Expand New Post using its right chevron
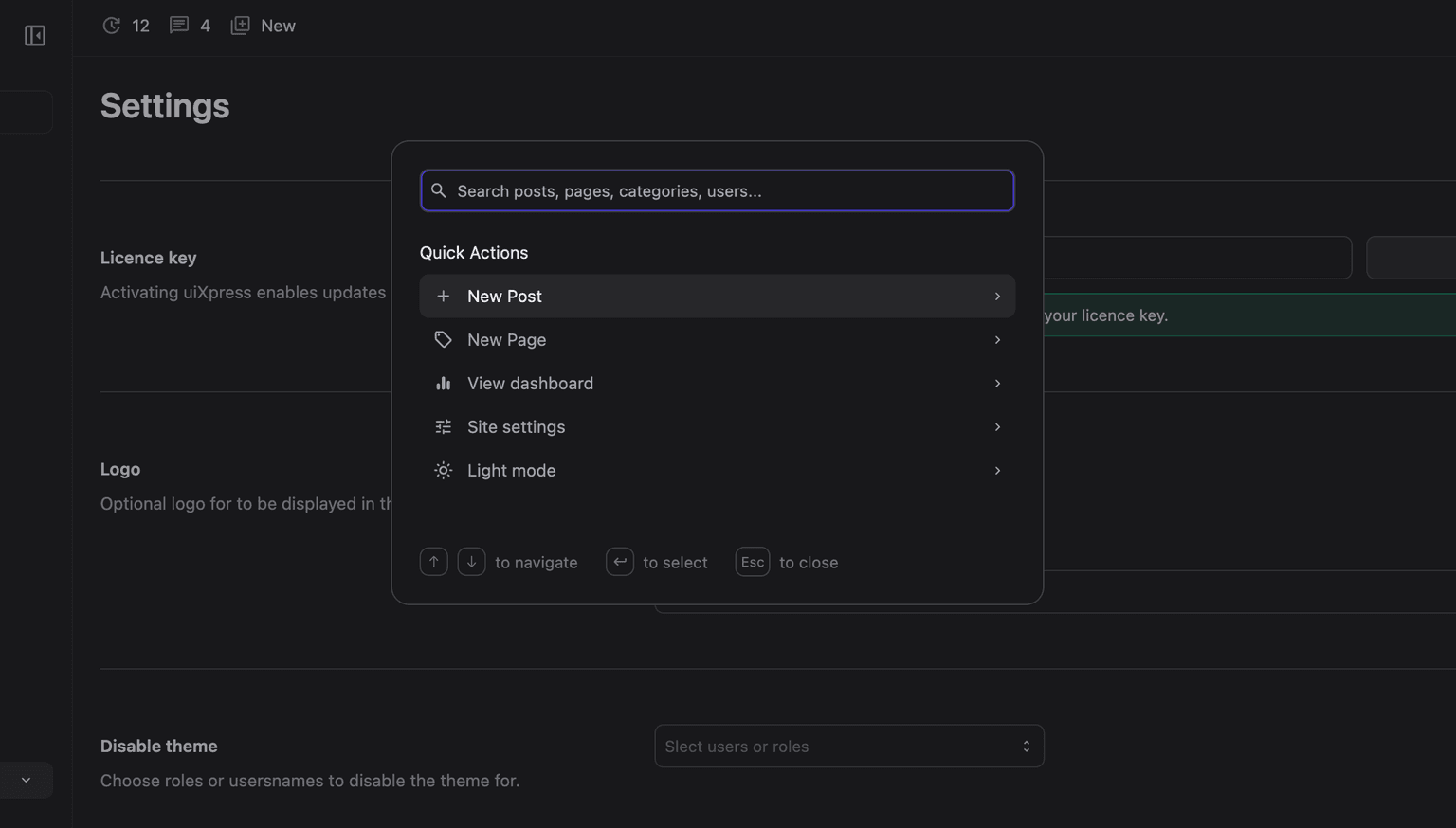This screenshot has height=828, width=1456. tap(996, 296)
